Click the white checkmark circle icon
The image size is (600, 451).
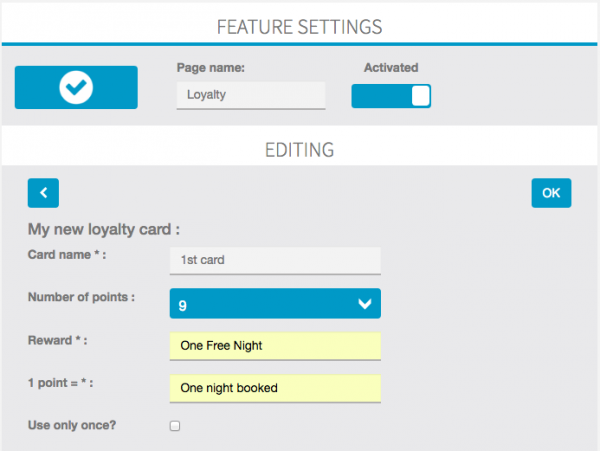(x=76, y=88)
